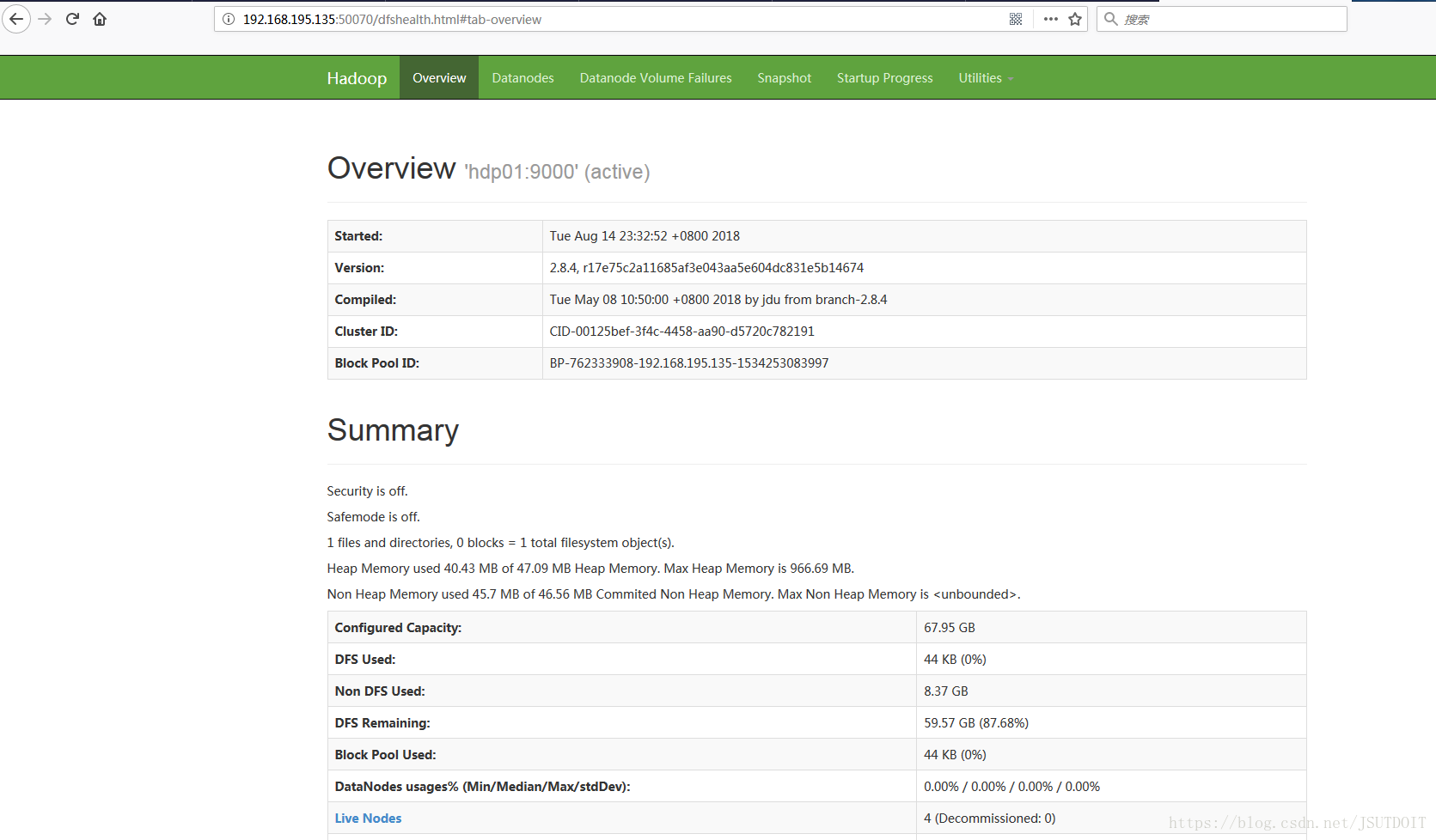
Task: Click the 'Compiled:' row label
Action: pos(365,300)
